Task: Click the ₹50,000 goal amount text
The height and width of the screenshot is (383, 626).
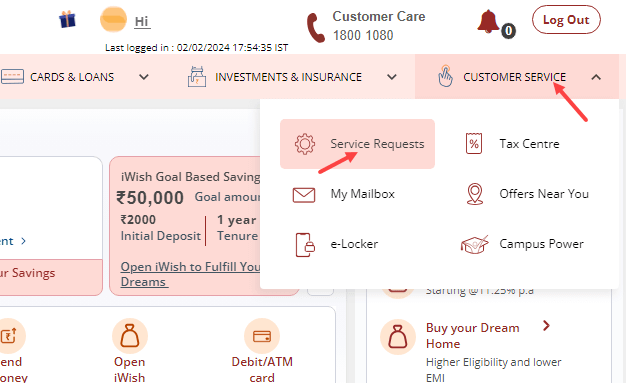Action: (x=150, y=198)
